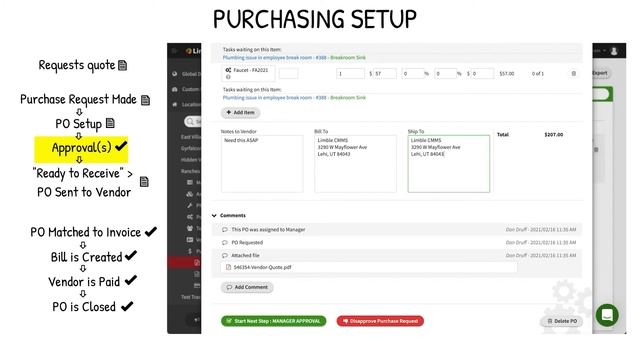
Task: Select the Hidden Valley location in sidebar
Action: (191, 160)
